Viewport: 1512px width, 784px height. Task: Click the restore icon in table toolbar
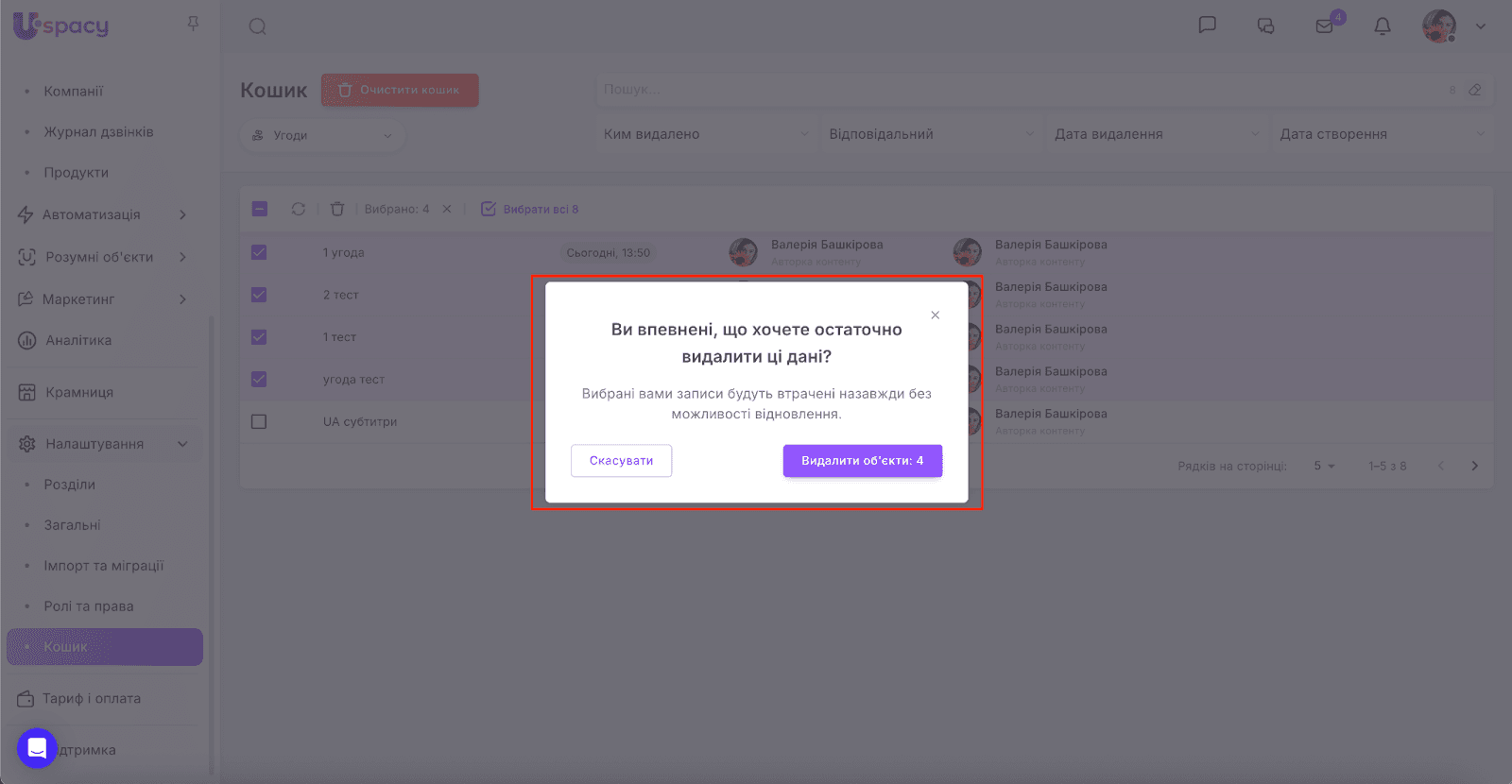(299, 209)
